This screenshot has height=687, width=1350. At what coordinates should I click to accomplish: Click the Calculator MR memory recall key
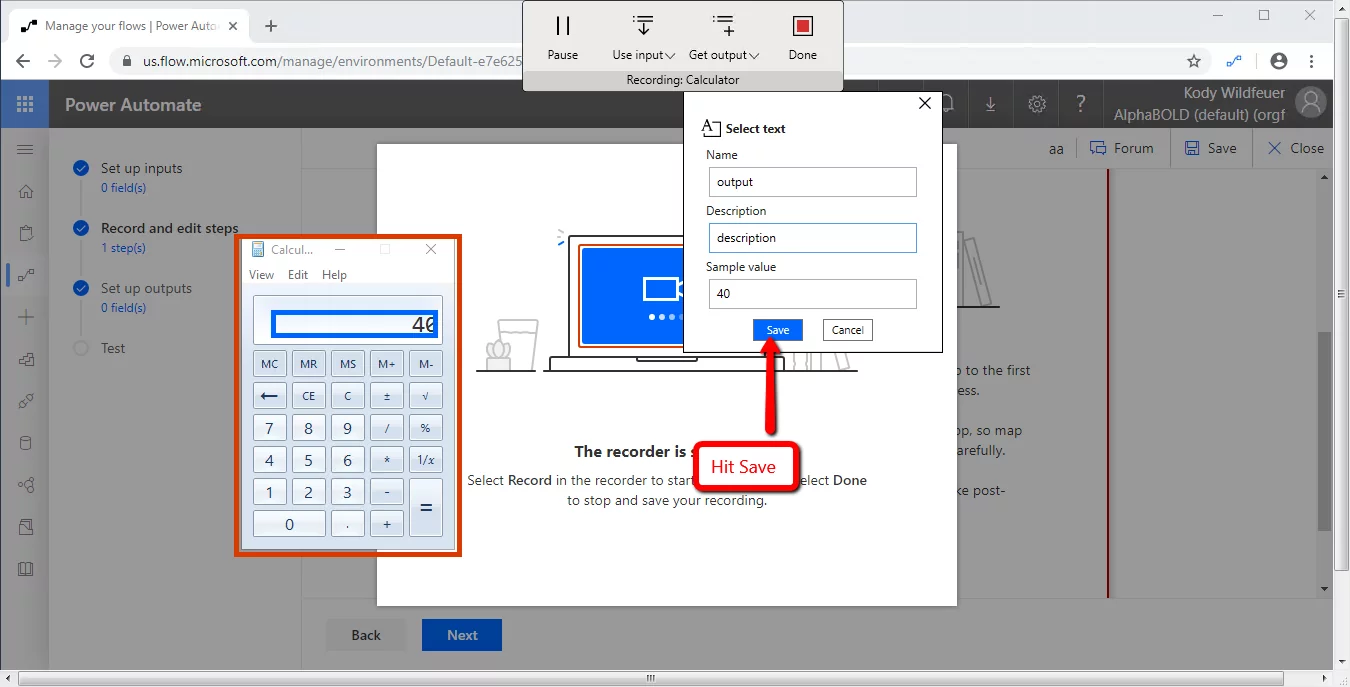click(x=309, y=364)
